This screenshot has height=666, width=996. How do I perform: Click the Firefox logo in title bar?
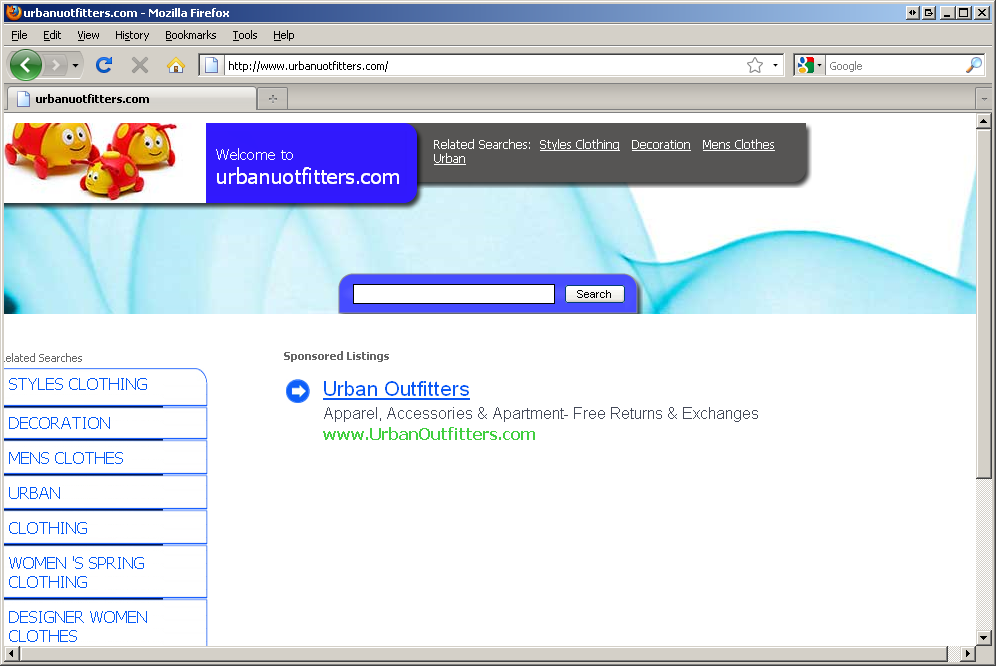tap(13, 12)
